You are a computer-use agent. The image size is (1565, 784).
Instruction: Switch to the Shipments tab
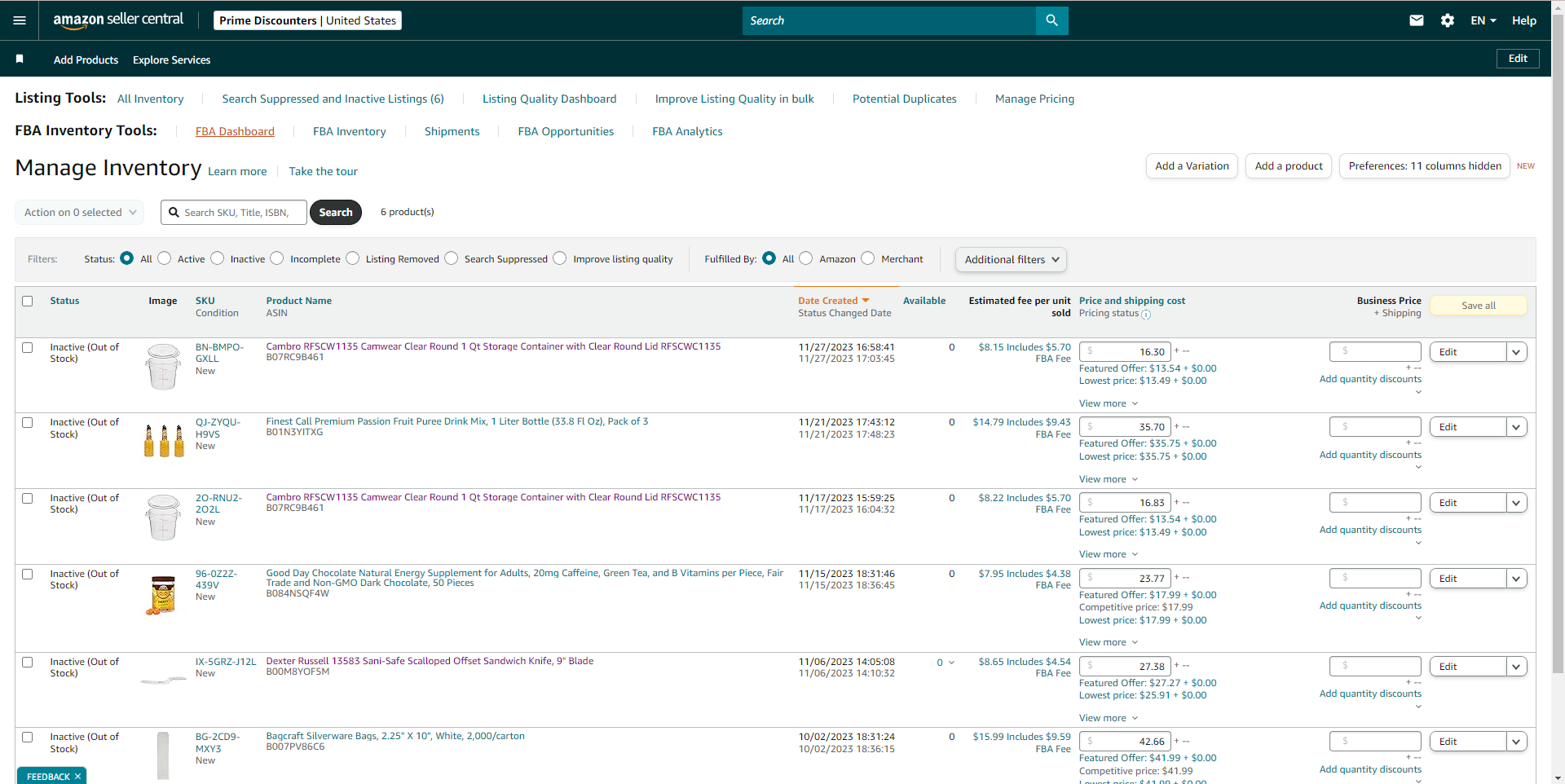point(452,131)
